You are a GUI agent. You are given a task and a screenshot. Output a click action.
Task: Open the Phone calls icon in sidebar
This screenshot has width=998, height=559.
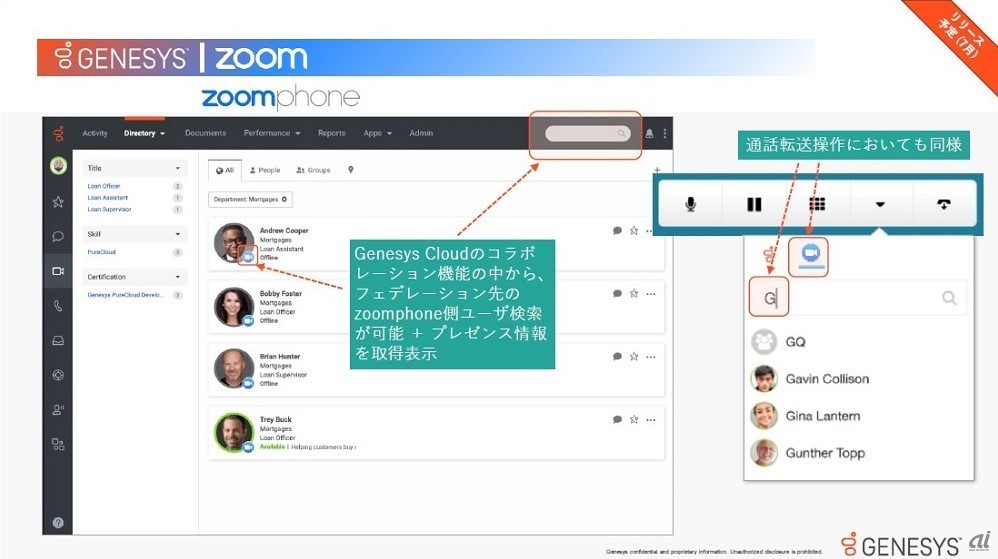pos(58,306)
